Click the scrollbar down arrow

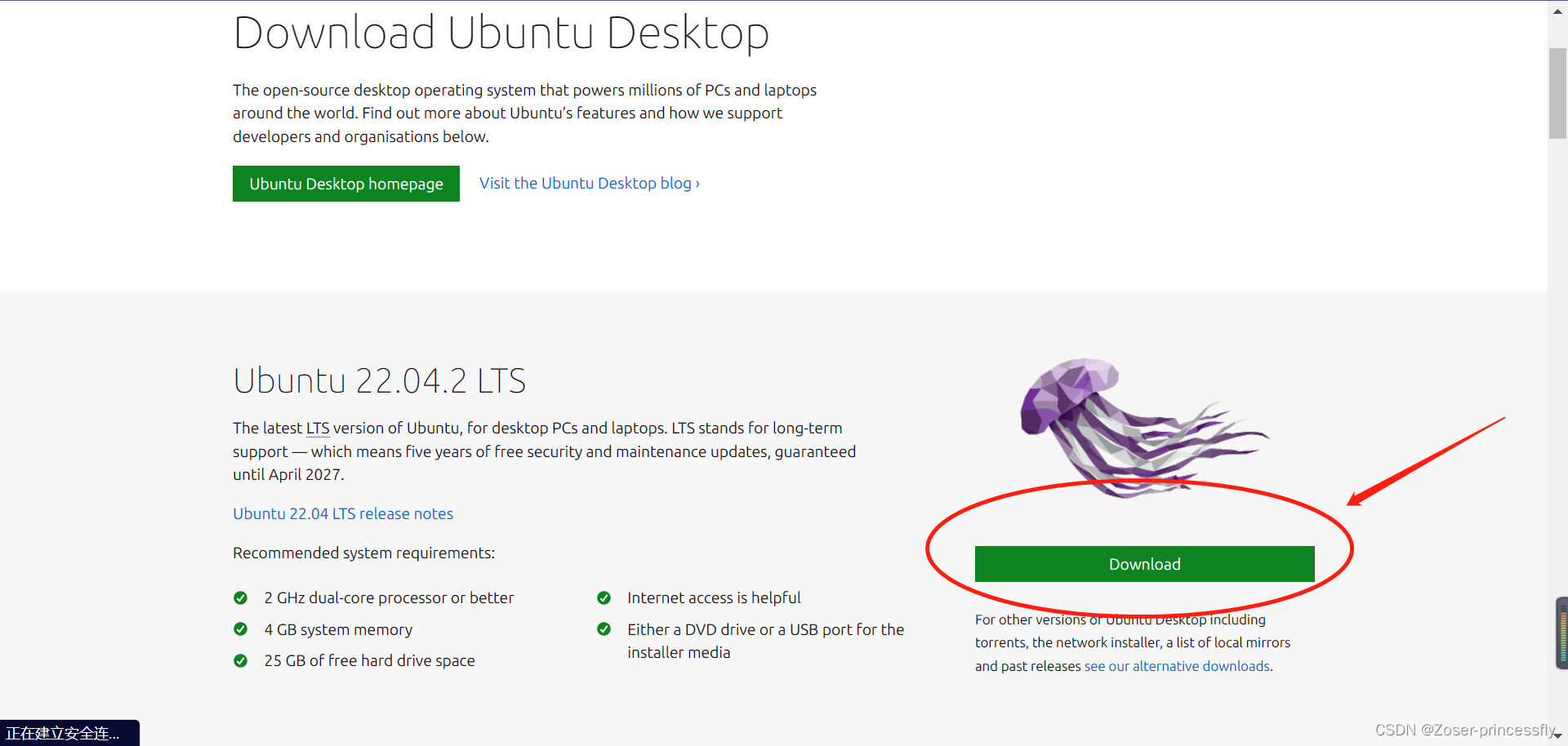pos(1557,736)
